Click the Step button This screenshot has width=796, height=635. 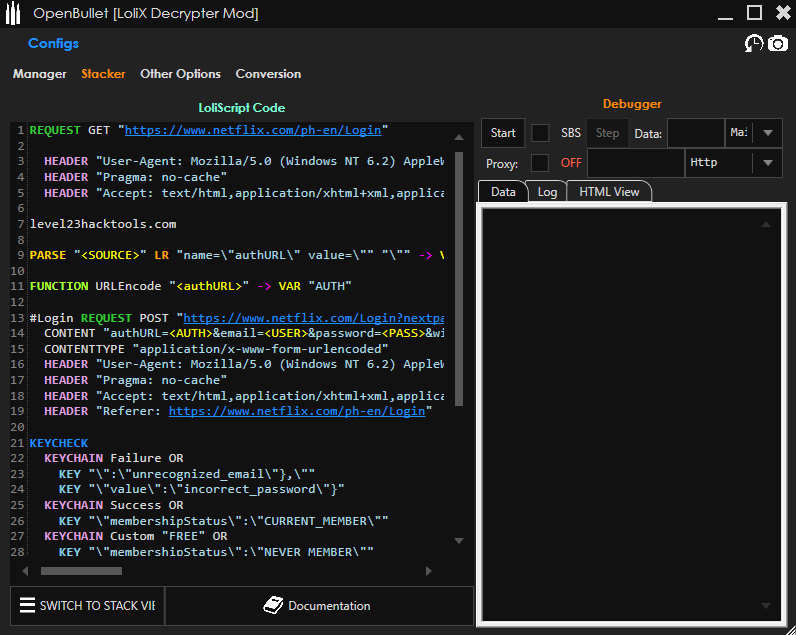(x=607, y=133)
